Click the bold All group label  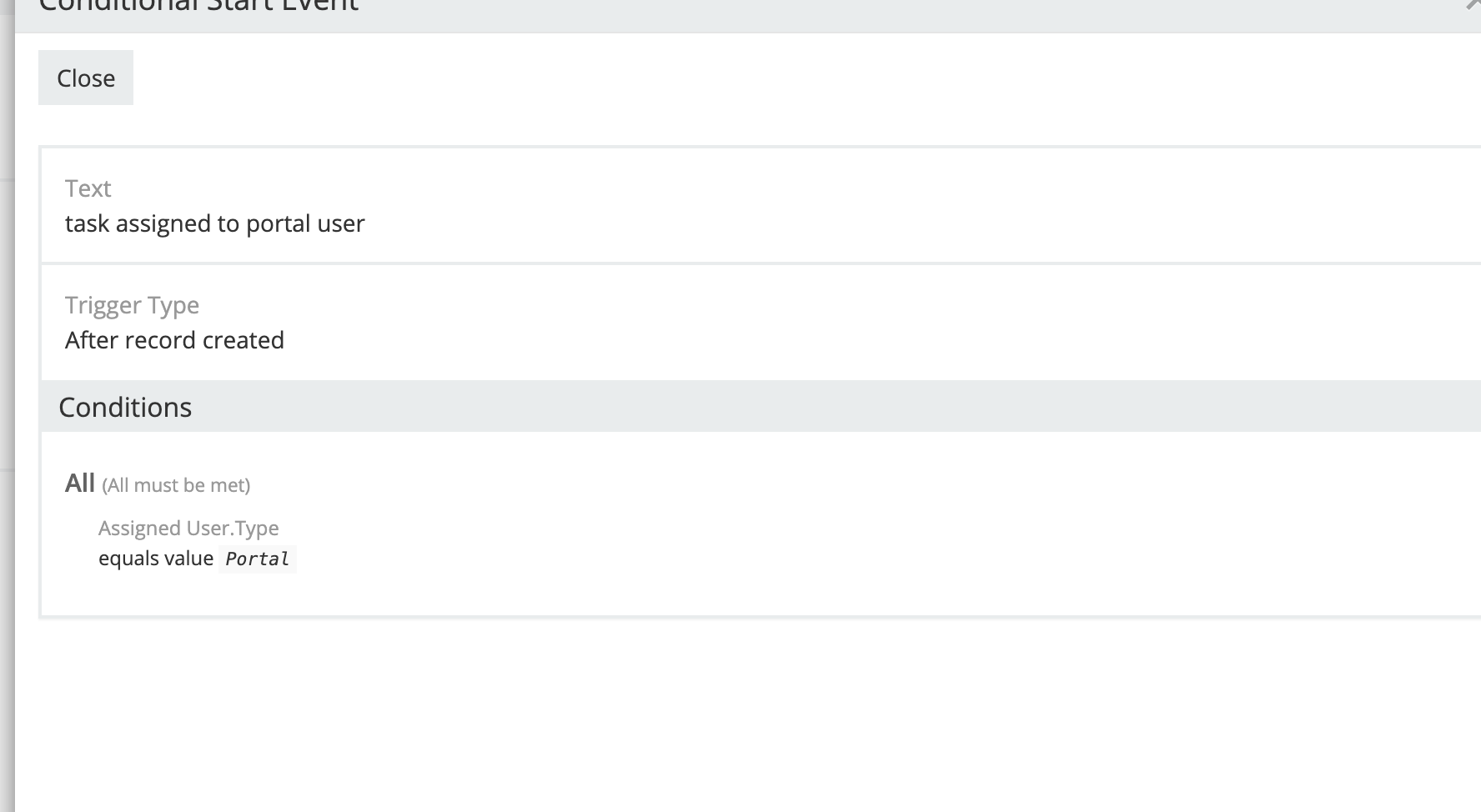(x=80, y=483)
